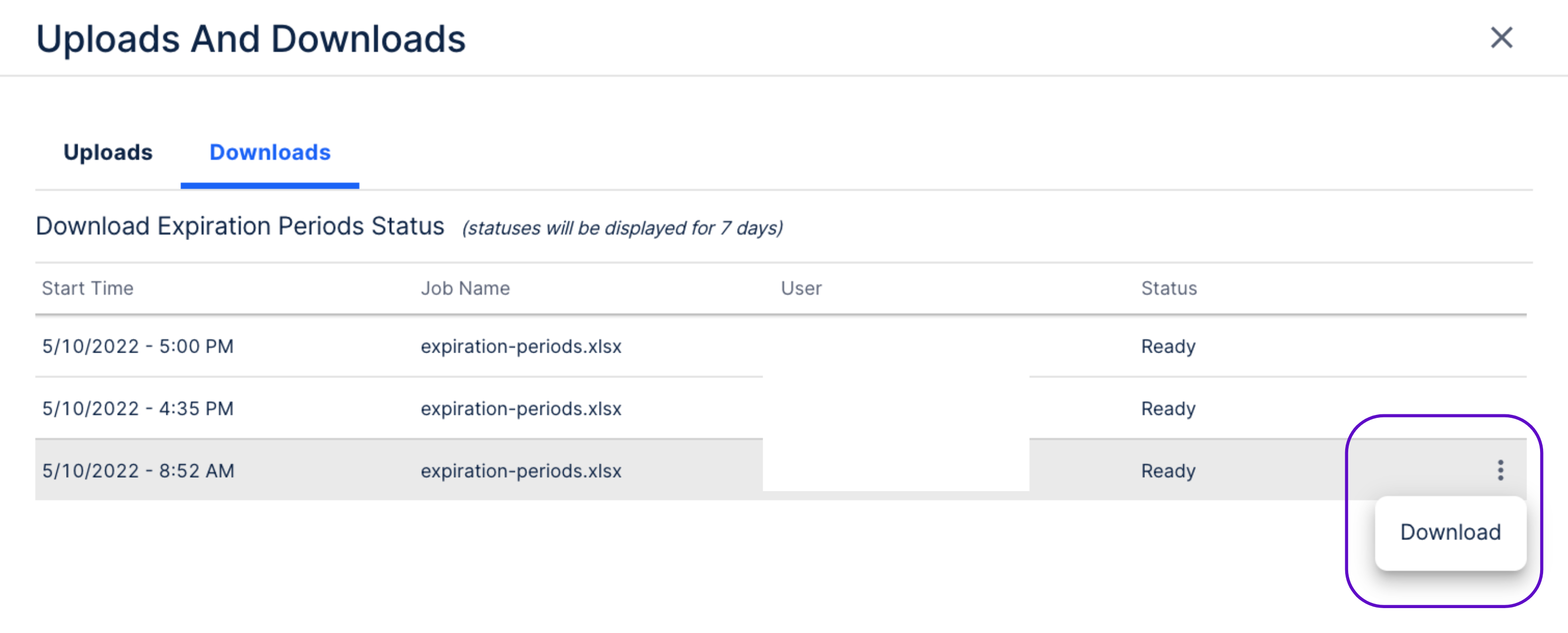Select the 5/10/2022 - 8:52 AM start time
The height and width of the screenshot is (633, 1568).
coord(138,471)
